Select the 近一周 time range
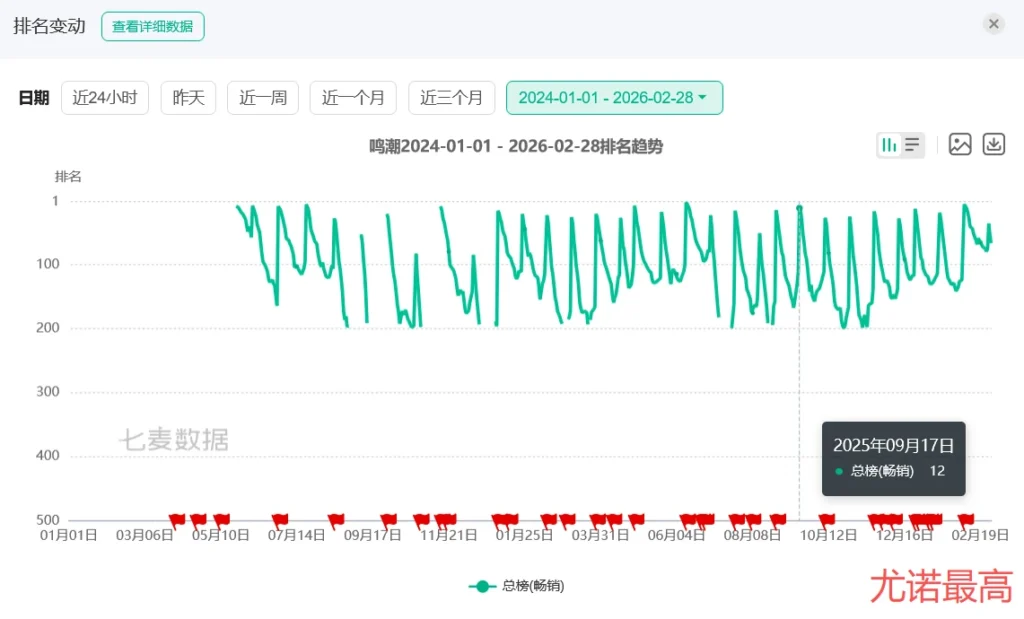Viewport: 1024px width, 619px height. click(263, 98)
